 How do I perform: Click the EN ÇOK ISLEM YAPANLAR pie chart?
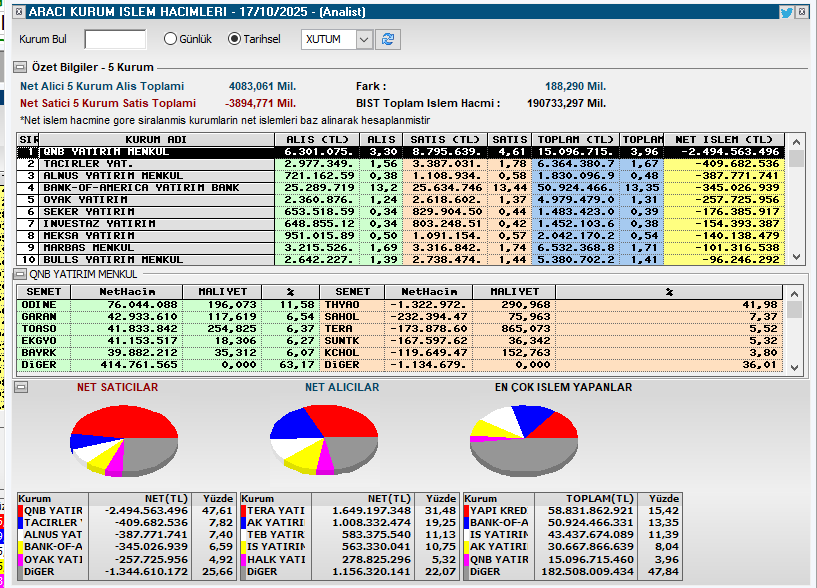[x=524, y=440]
